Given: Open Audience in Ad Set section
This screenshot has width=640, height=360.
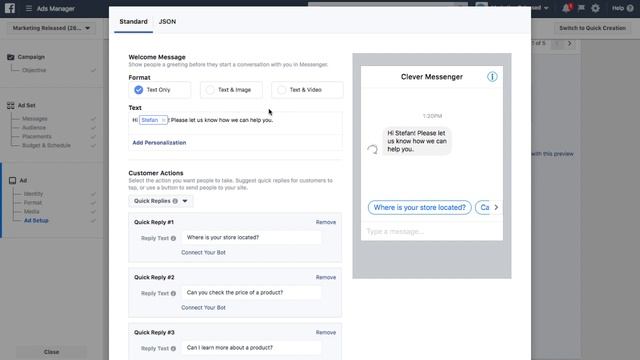Looking at the screenshot, I should 34,128.
